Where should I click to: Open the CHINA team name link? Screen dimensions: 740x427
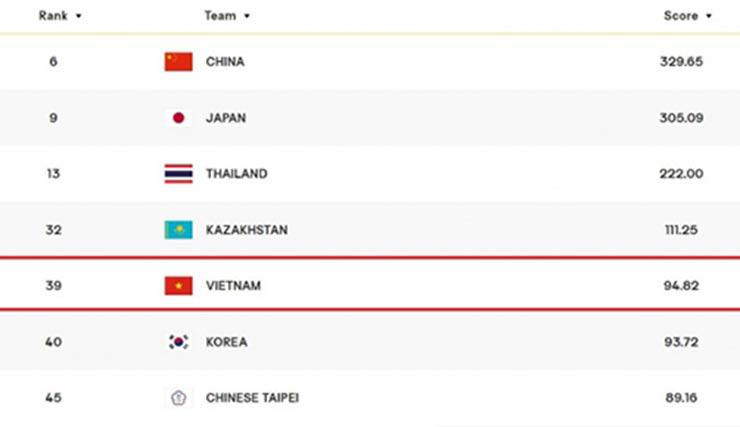[225, 62]
